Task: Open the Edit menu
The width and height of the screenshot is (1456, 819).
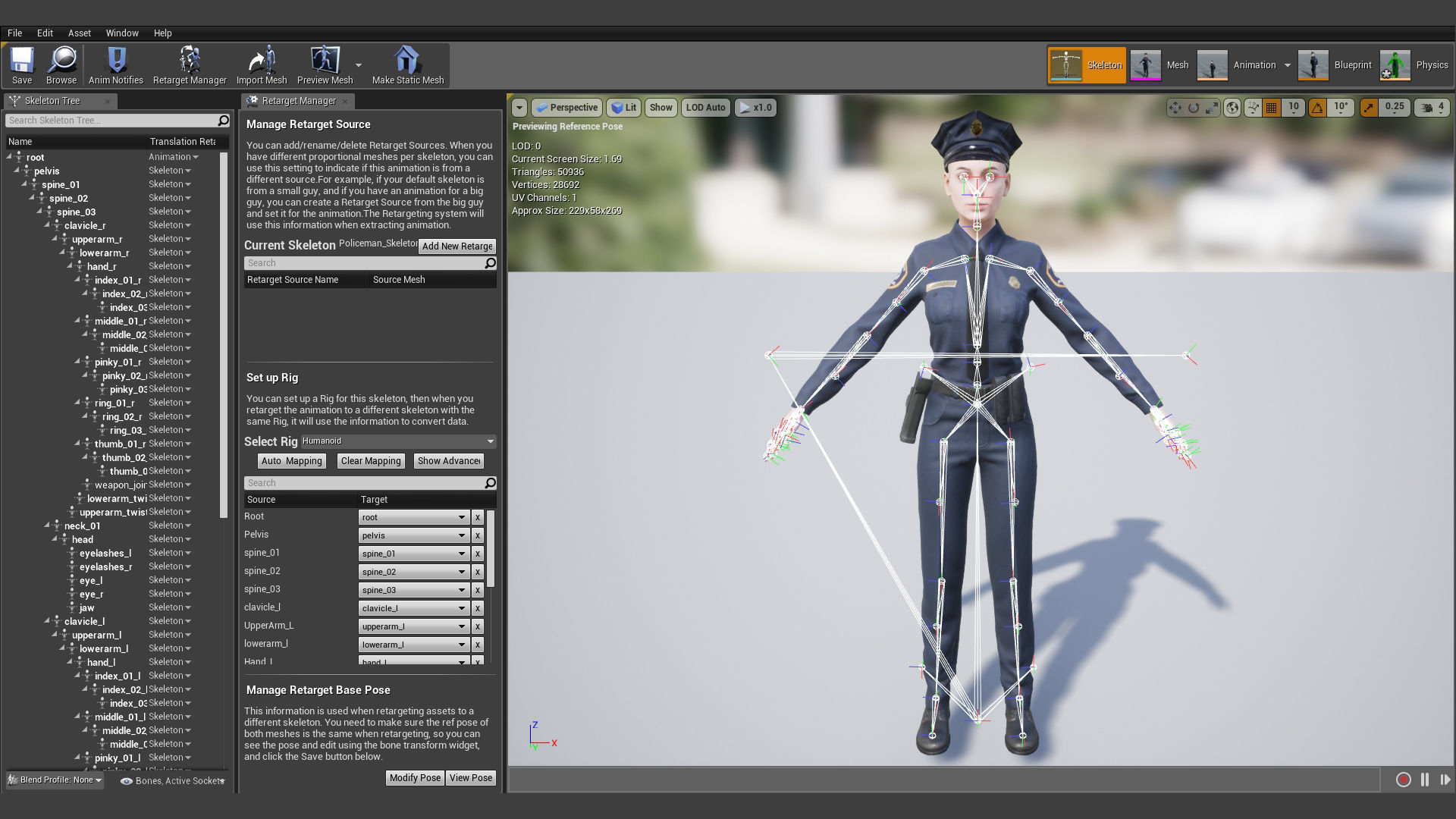Action: 45,33
